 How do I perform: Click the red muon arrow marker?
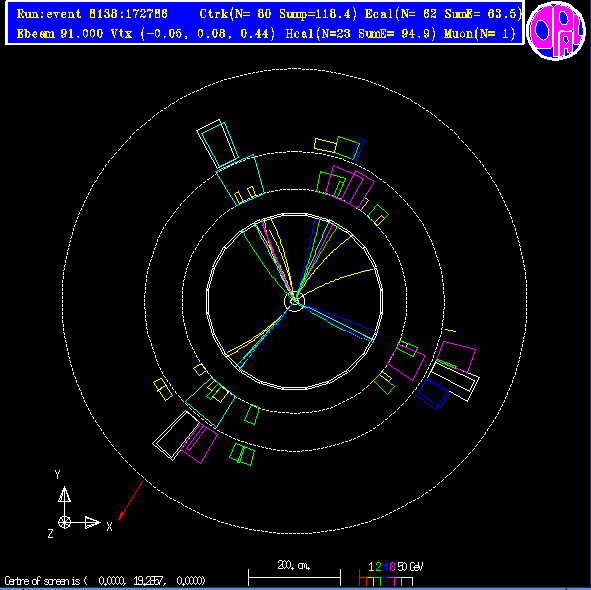[130, 500]
